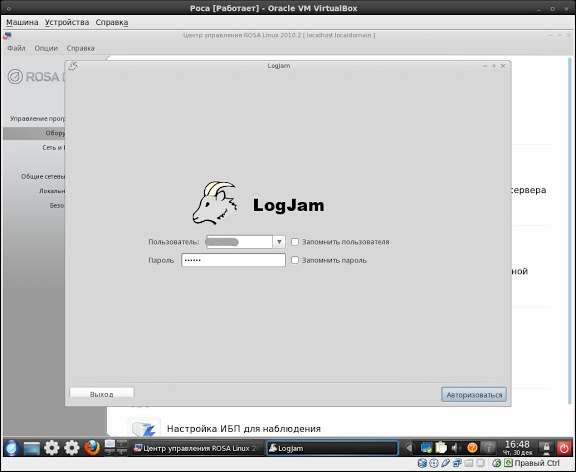Click the 'Авторизоваться' button
The width and height of the screenshot is (576, 472).
click(x=474, y=395)
